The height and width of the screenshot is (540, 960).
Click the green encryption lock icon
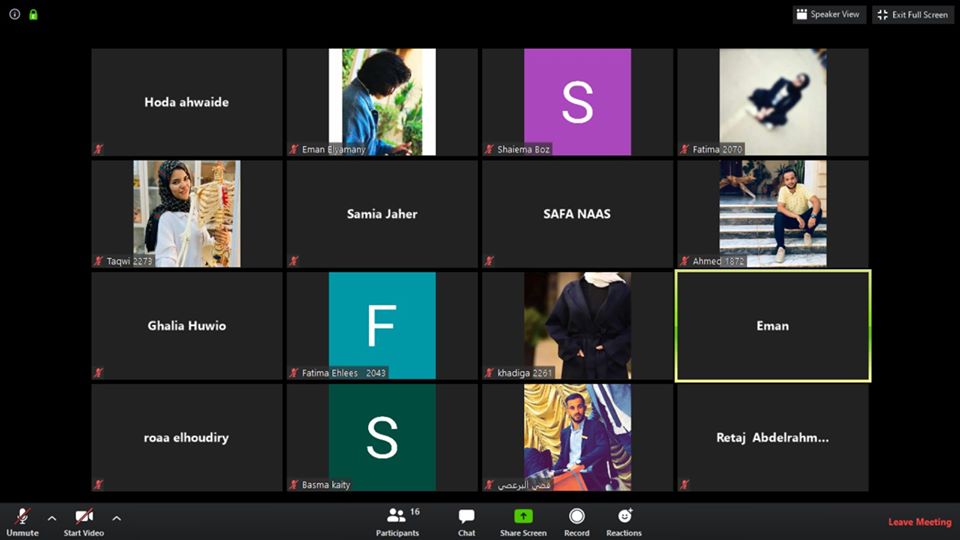click(33, 15)
